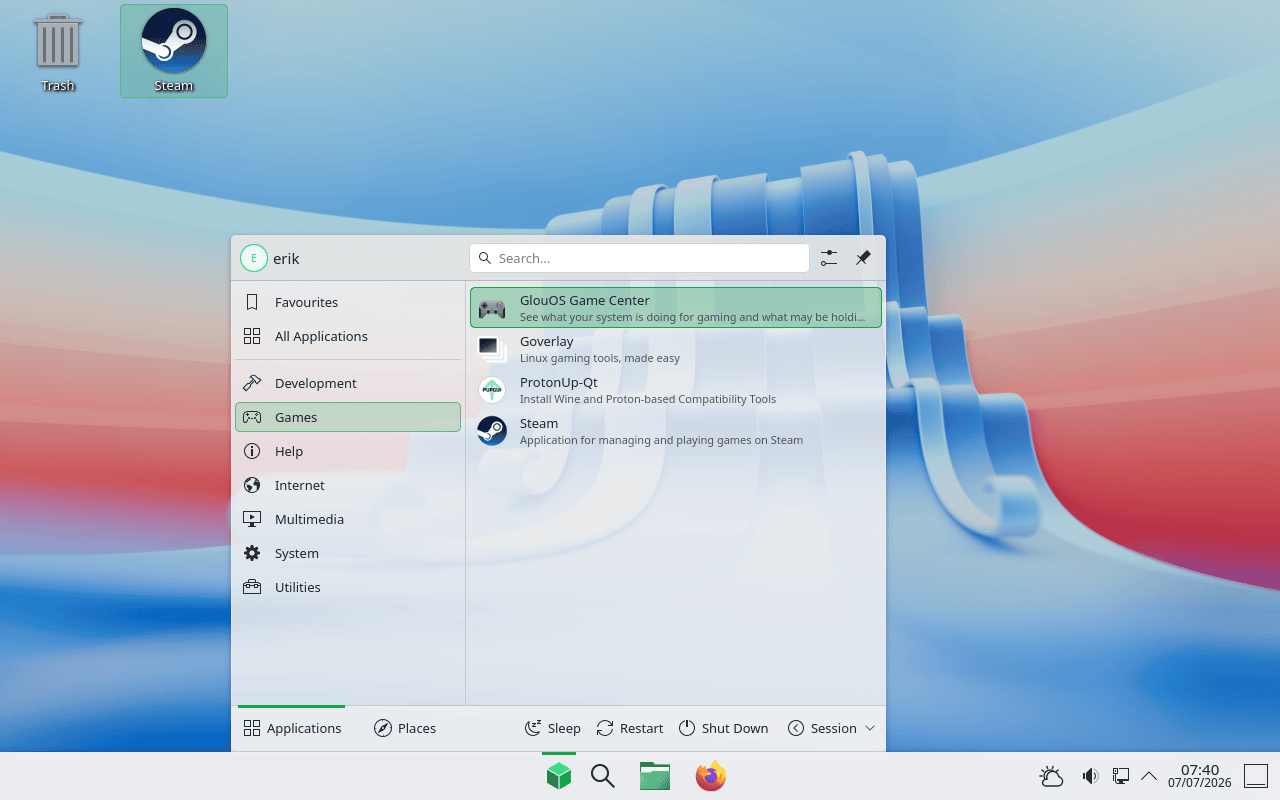The width and height of the screenshot is (1280, 800).
Task: Click the Firefox icon in the taskbar
Action: (x=711, y=776)
